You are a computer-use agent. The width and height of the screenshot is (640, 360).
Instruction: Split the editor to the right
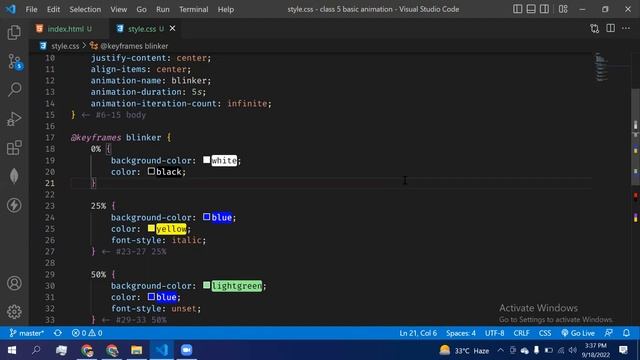click(x=610, y=29)
